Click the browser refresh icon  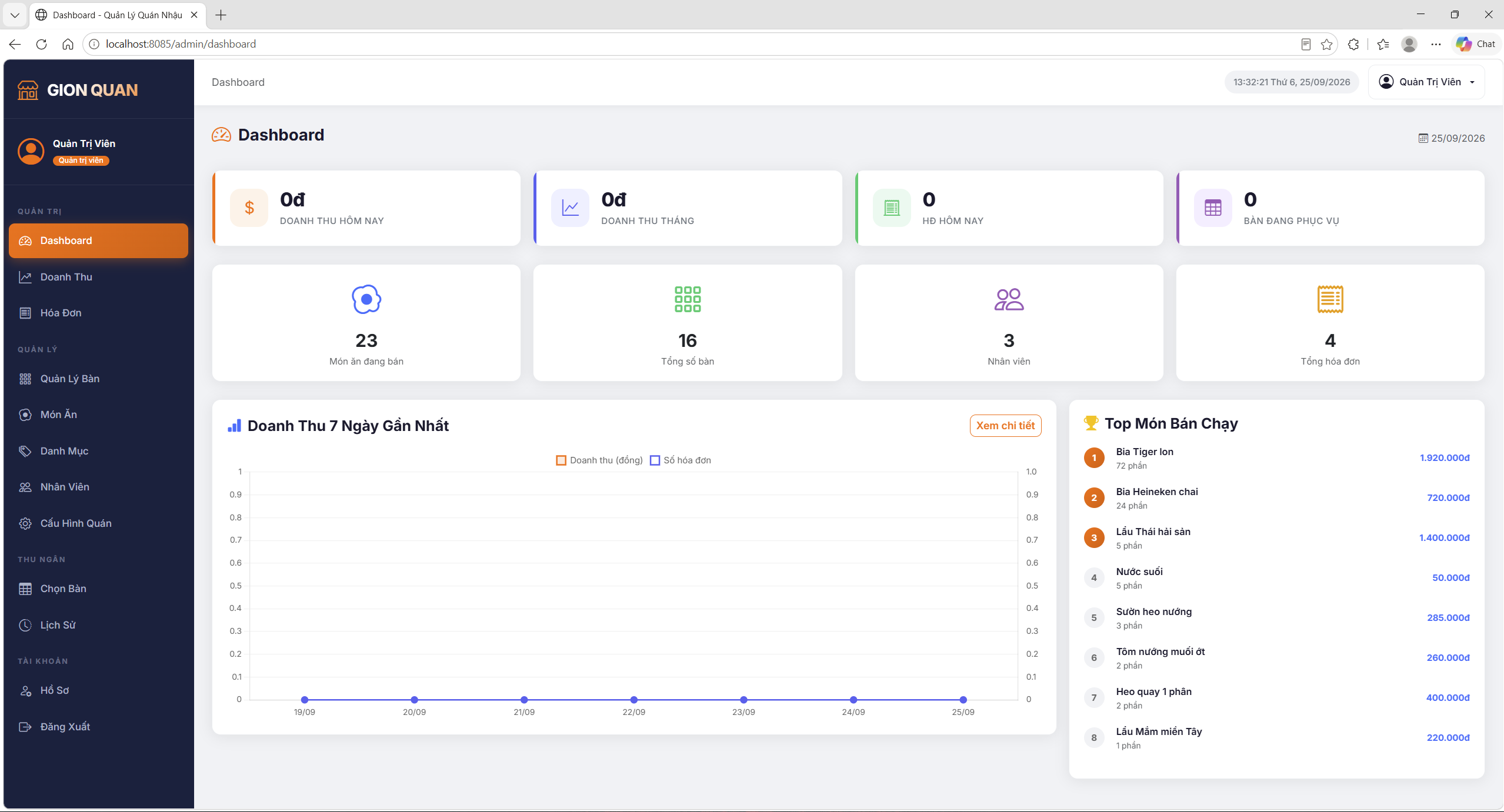point(41,44)
